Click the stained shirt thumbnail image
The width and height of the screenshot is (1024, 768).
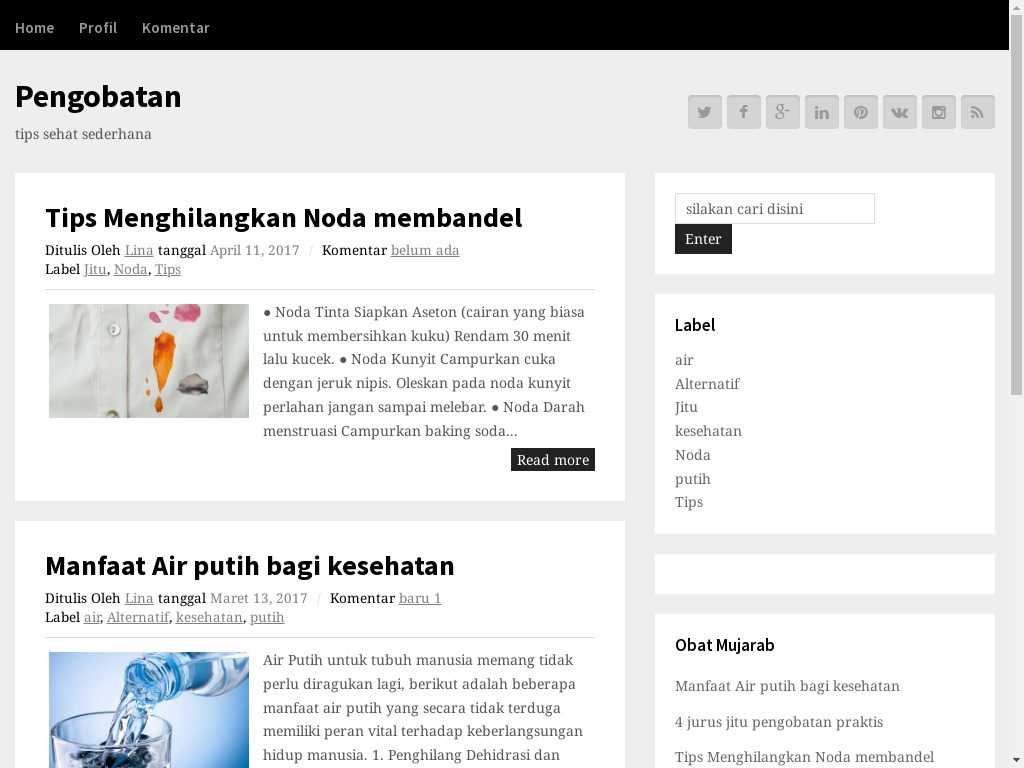coord(149,361)
